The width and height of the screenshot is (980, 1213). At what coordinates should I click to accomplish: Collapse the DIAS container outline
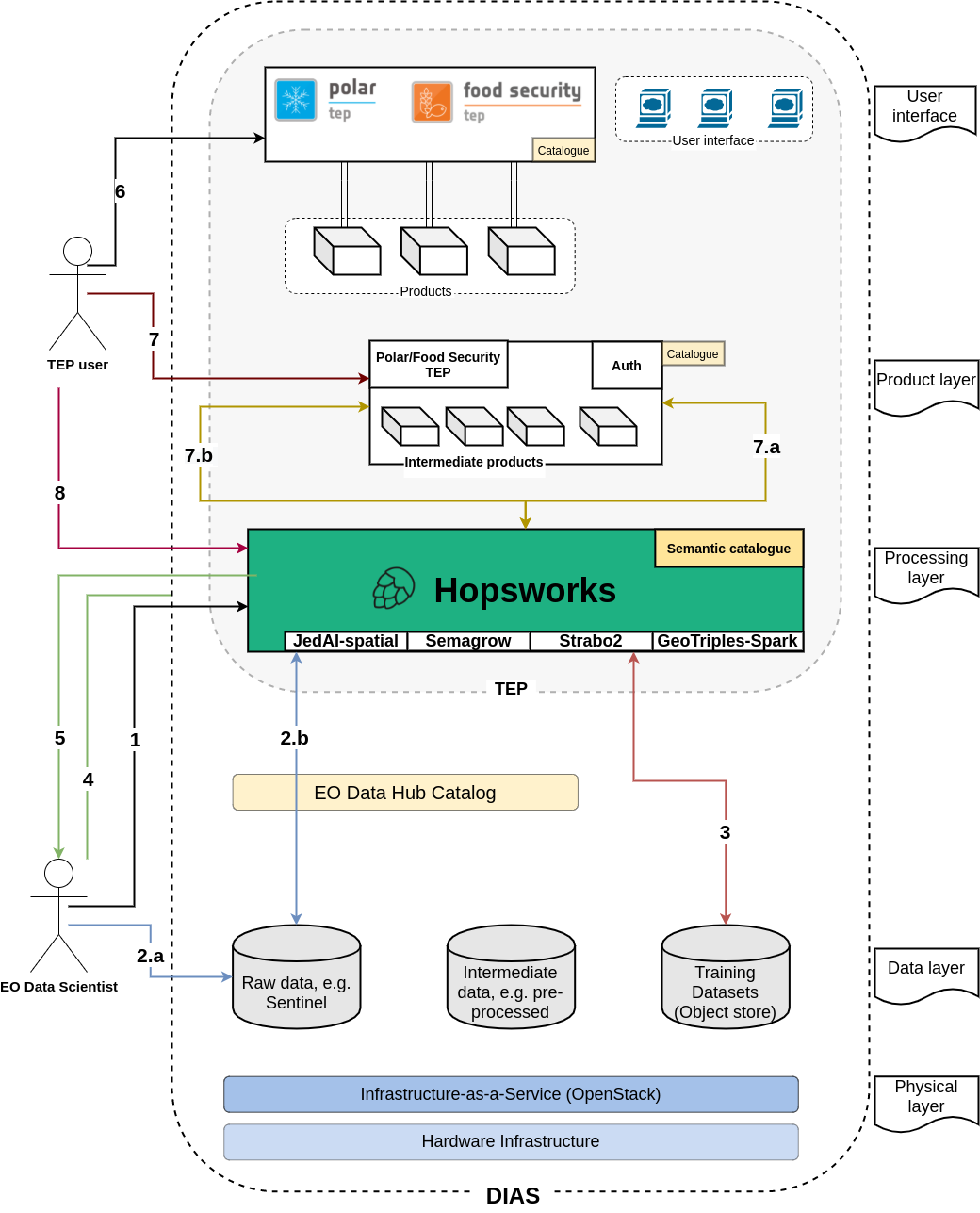point(512,1195)
